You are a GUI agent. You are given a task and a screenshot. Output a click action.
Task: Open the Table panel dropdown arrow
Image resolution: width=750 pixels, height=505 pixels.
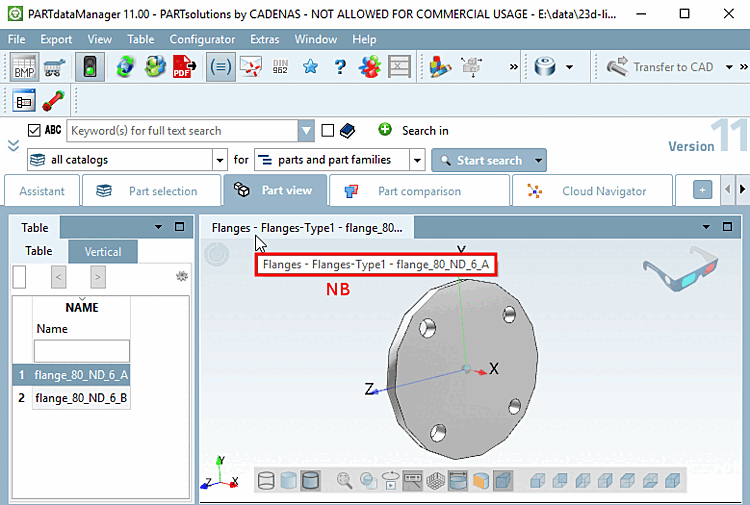(158, 227)
